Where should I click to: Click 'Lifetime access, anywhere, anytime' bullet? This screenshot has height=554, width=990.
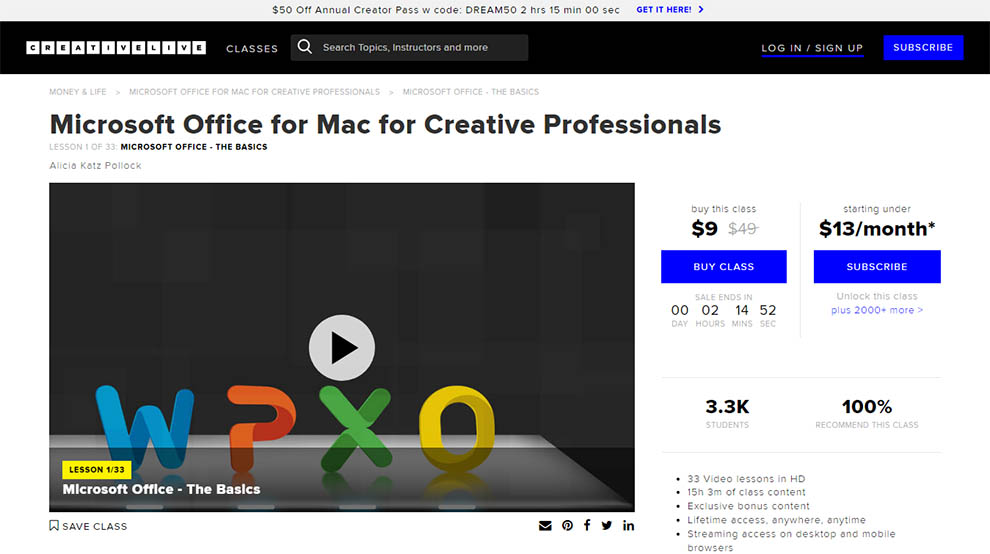coord(777,520)
